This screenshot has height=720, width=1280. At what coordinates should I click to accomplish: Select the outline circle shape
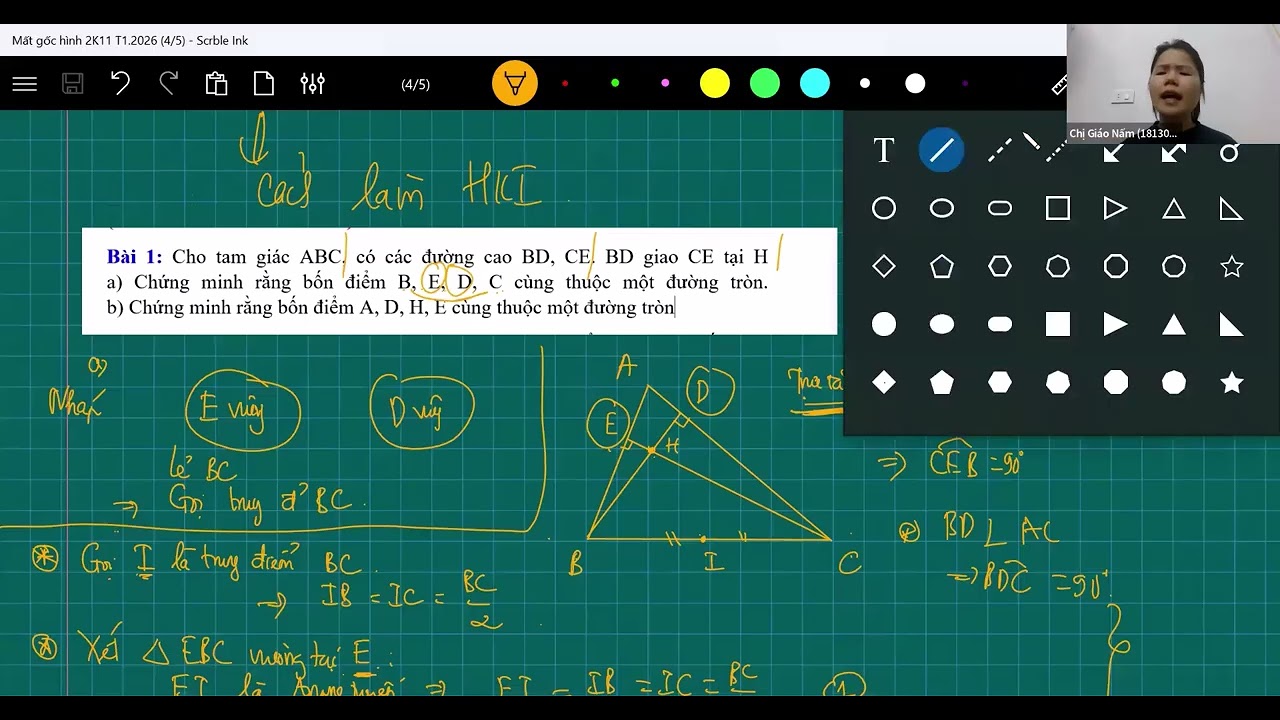pyautogui.click(x=884, y=208)
